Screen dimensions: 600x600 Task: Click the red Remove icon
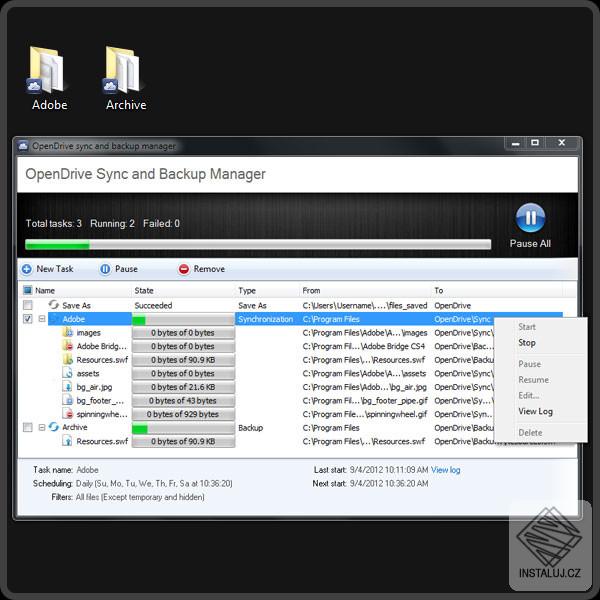tap(184, 269)
